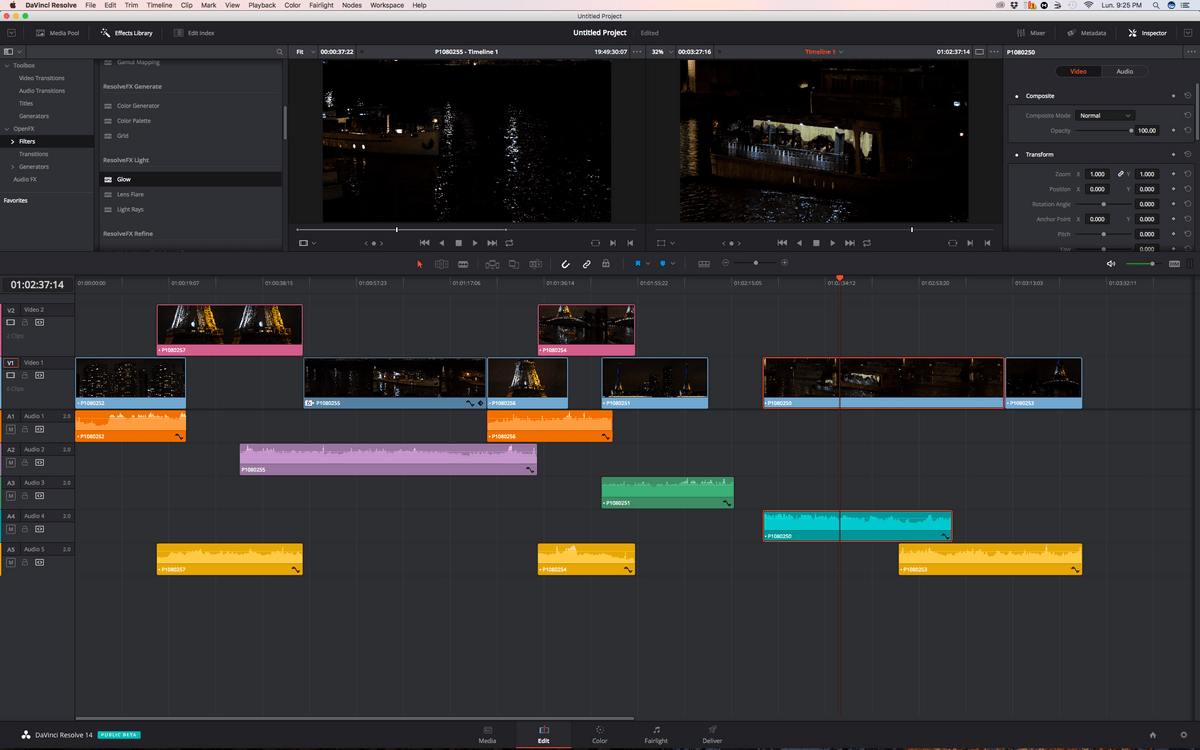
Task: Lock the Video 2 track
Action: click(25, 322)
